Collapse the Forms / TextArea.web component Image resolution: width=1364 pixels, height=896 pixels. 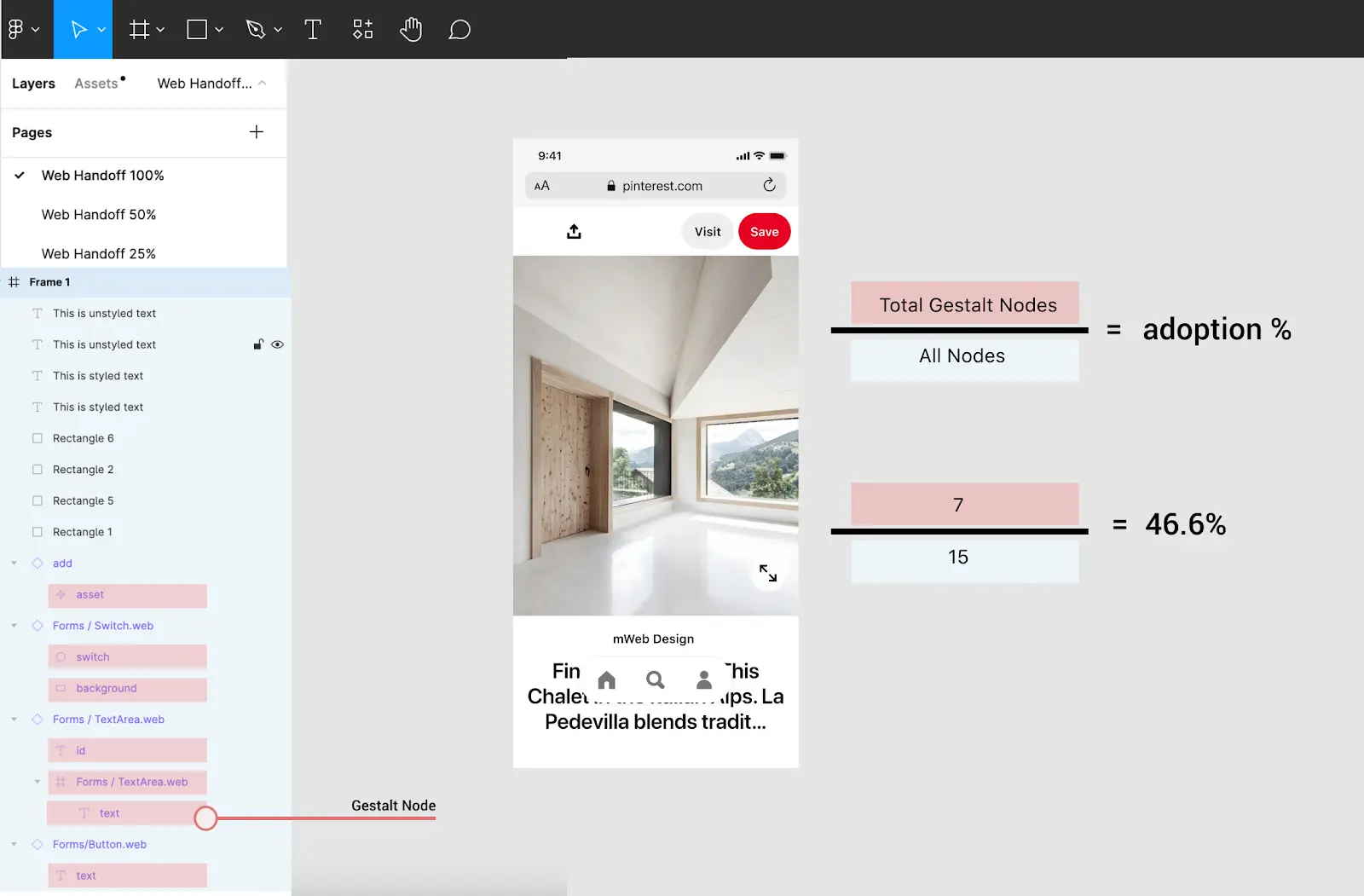pyautogui.click(x=14, y=720)
